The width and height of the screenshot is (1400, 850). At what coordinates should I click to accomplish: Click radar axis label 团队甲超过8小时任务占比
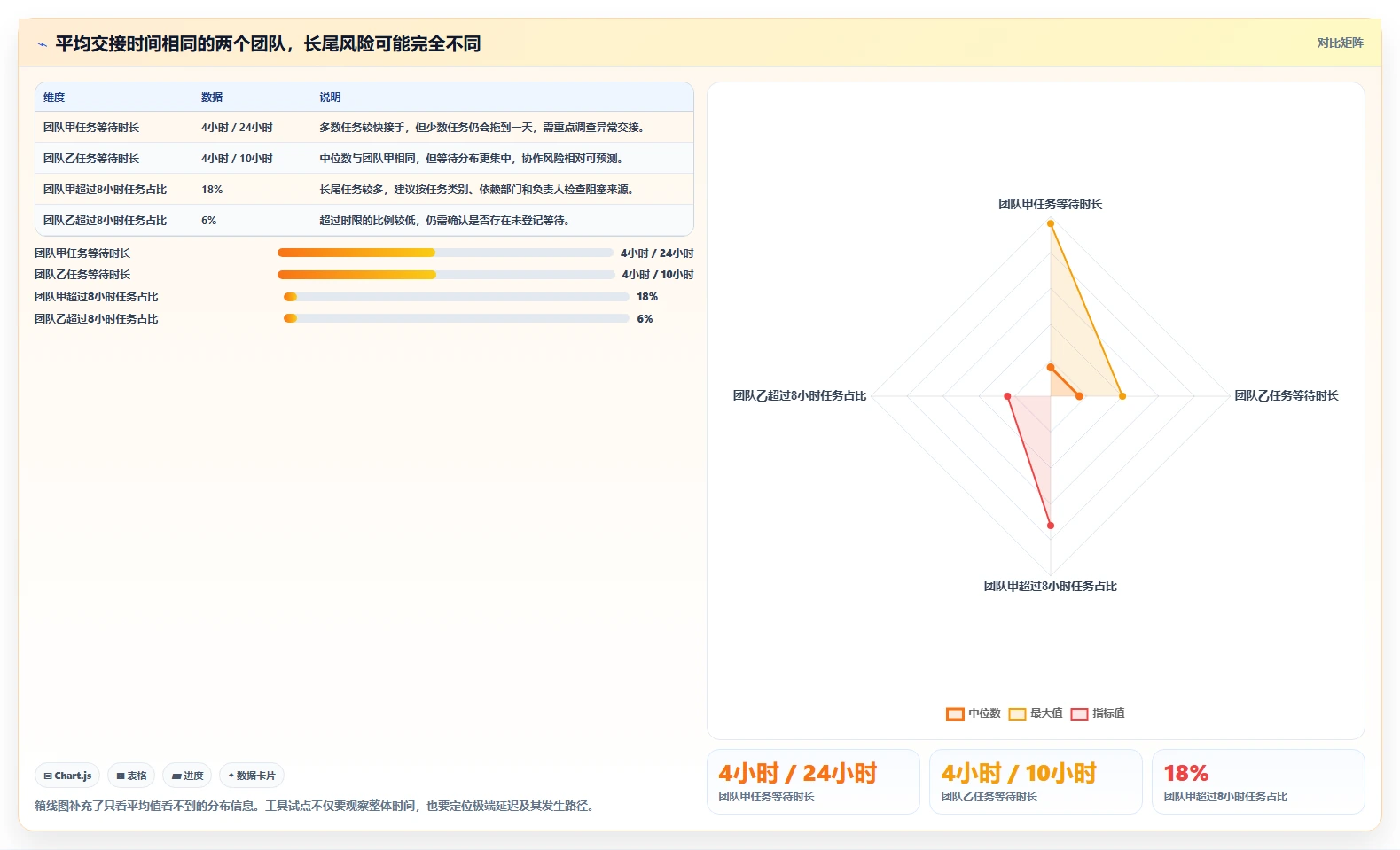(1051, 586)
